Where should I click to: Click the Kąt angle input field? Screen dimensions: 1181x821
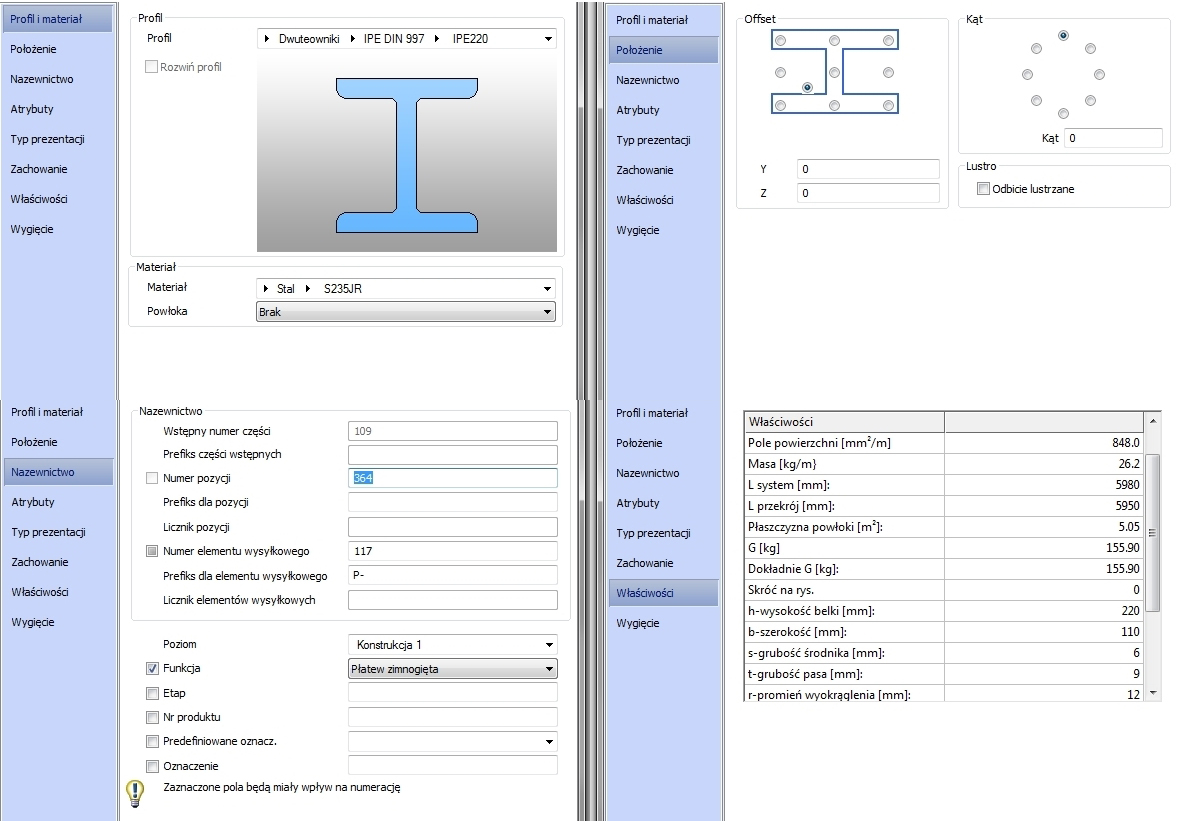tap(1112, 138)
